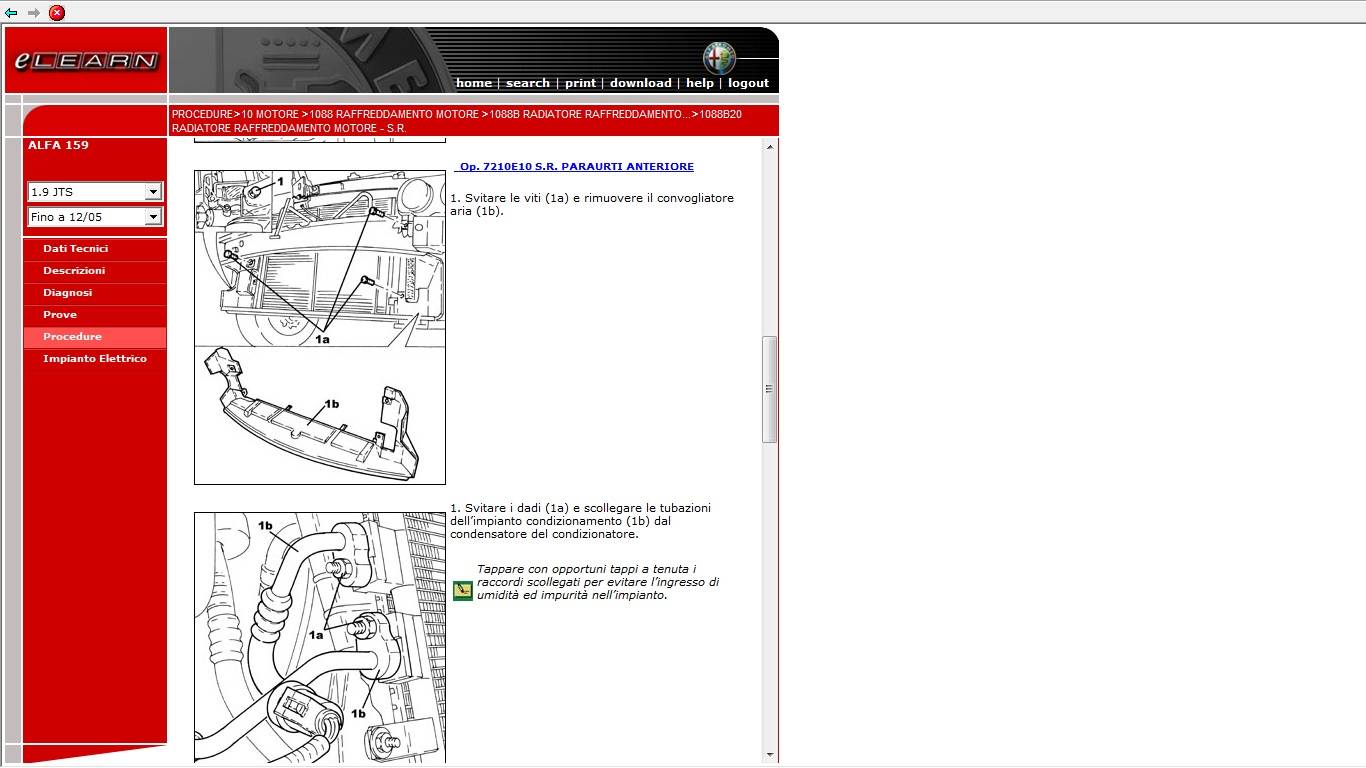
Task: Click the text 'Svitare i dadi (1a)'
Action: 517,508
